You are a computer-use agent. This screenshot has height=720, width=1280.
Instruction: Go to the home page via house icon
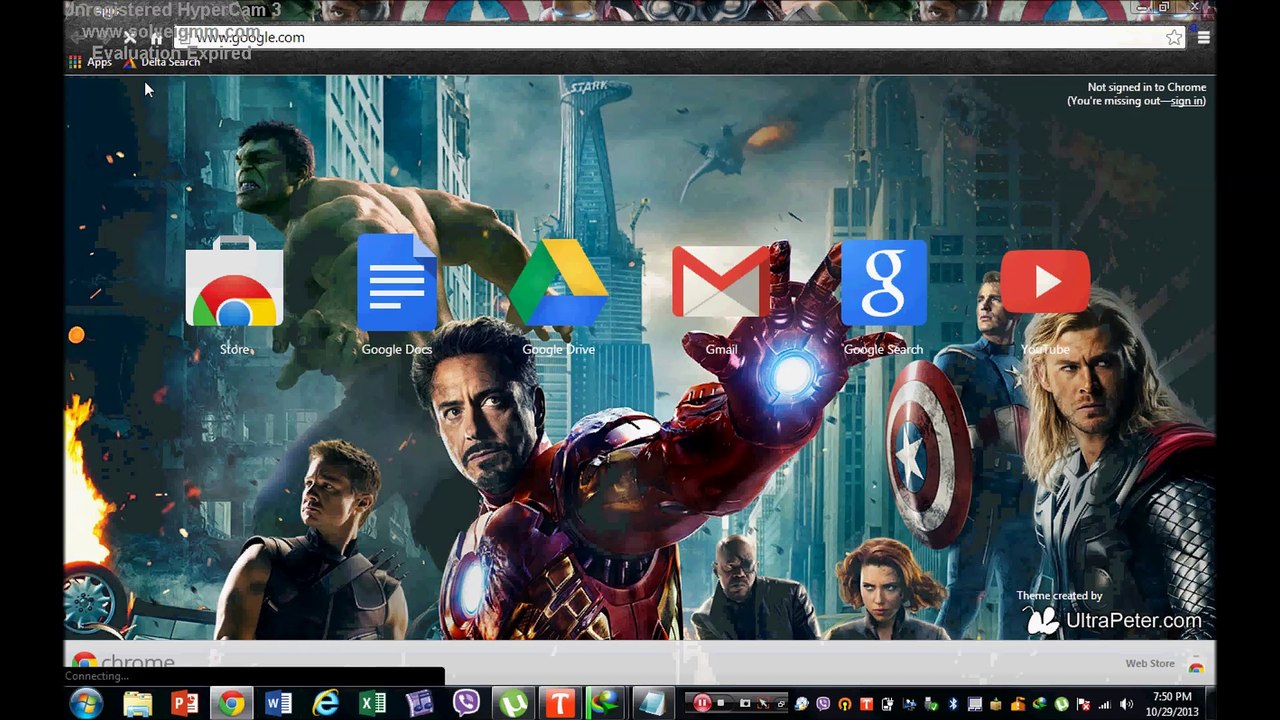pyautogui.click(x=156, y=37)
